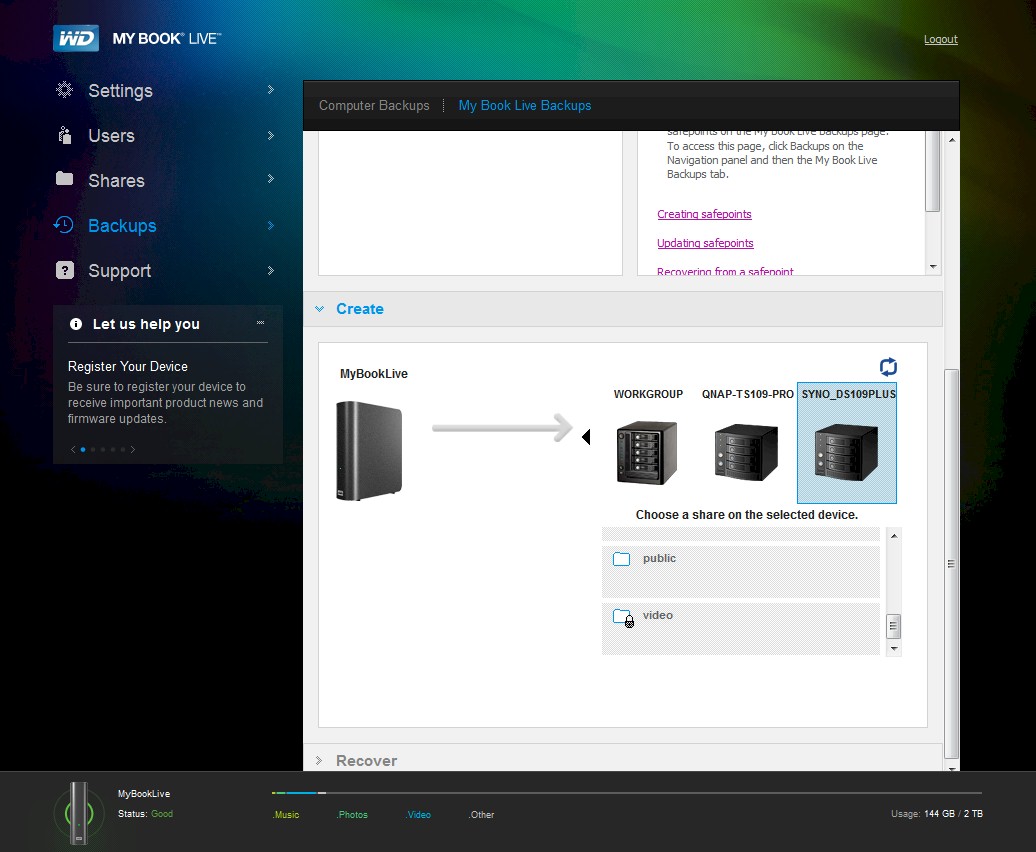The height and width of the screenshot is (852, 1036).
Task: Open Recovering from a safepoint link
Action: (x=725, y=271)
